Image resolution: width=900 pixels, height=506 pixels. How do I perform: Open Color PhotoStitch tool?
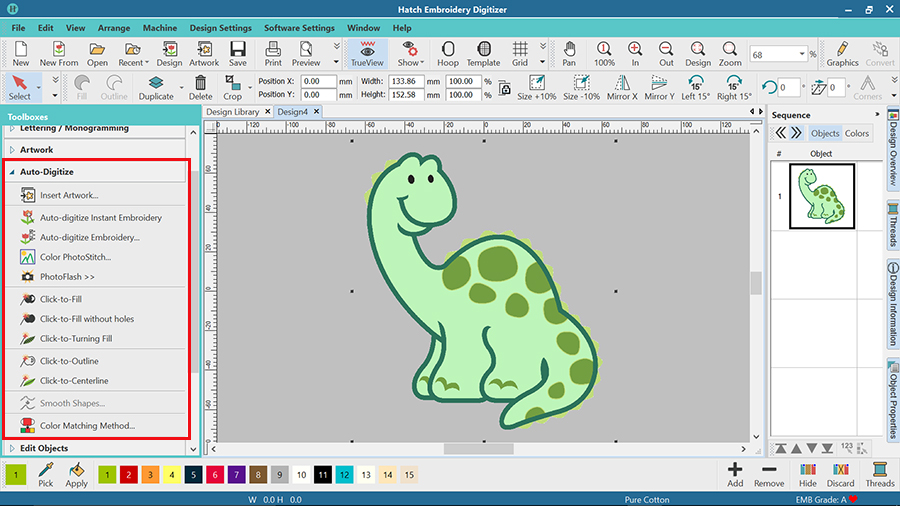point(75,257)
